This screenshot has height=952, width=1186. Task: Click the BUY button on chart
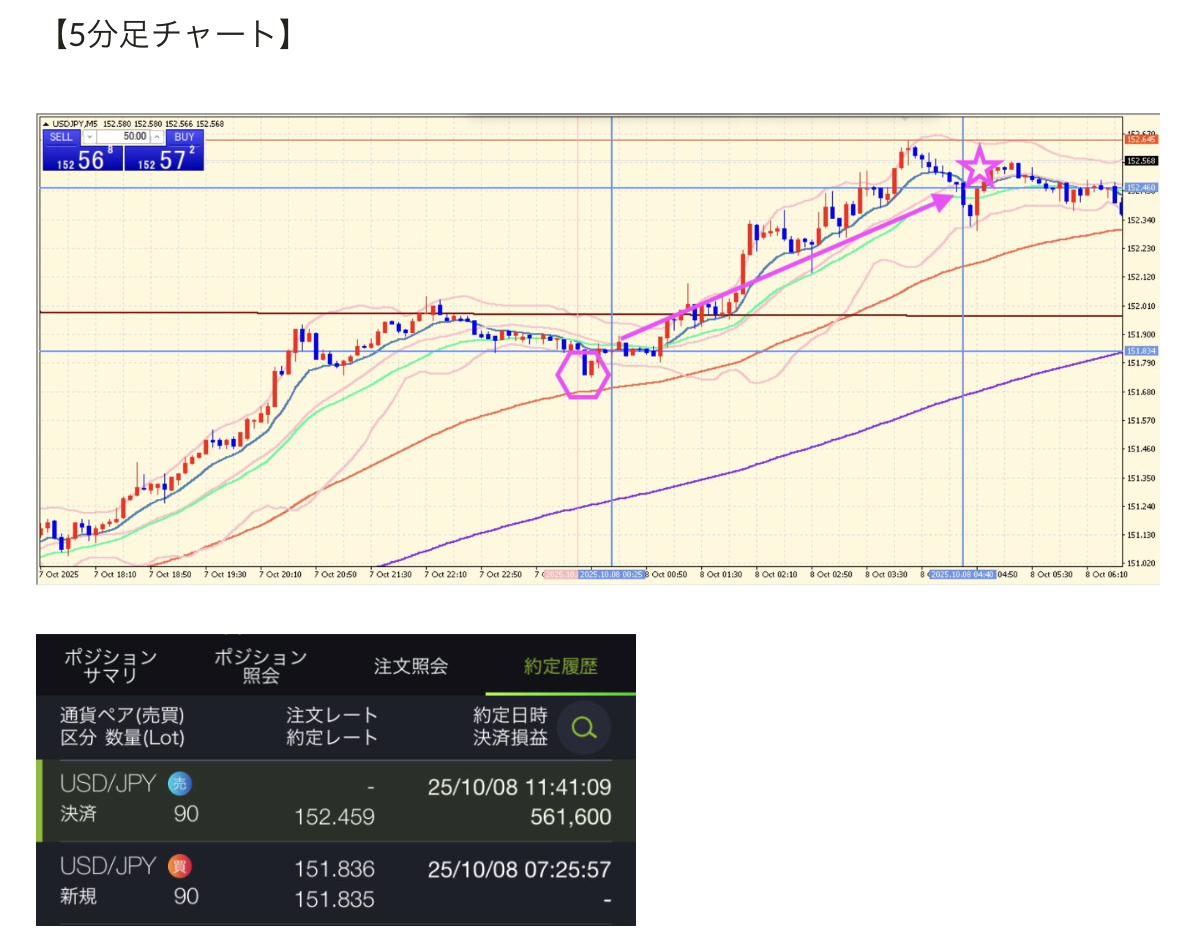click(x=183, y=136)
